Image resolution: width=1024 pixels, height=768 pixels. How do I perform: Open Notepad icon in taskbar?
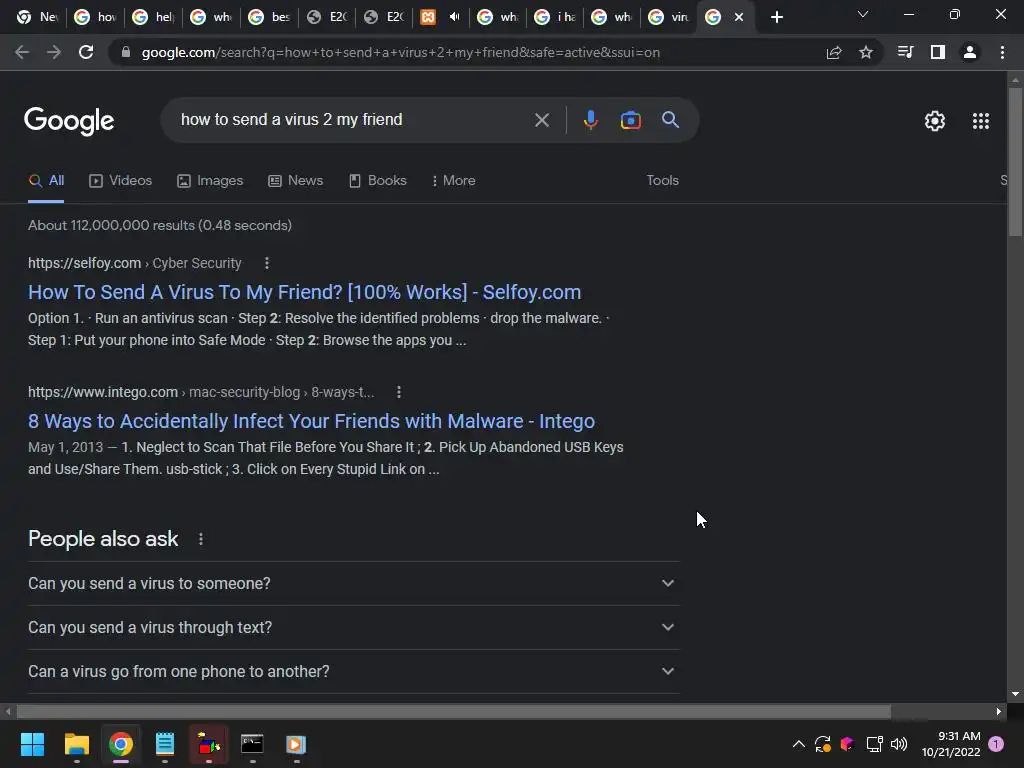(x=165, y=744)
